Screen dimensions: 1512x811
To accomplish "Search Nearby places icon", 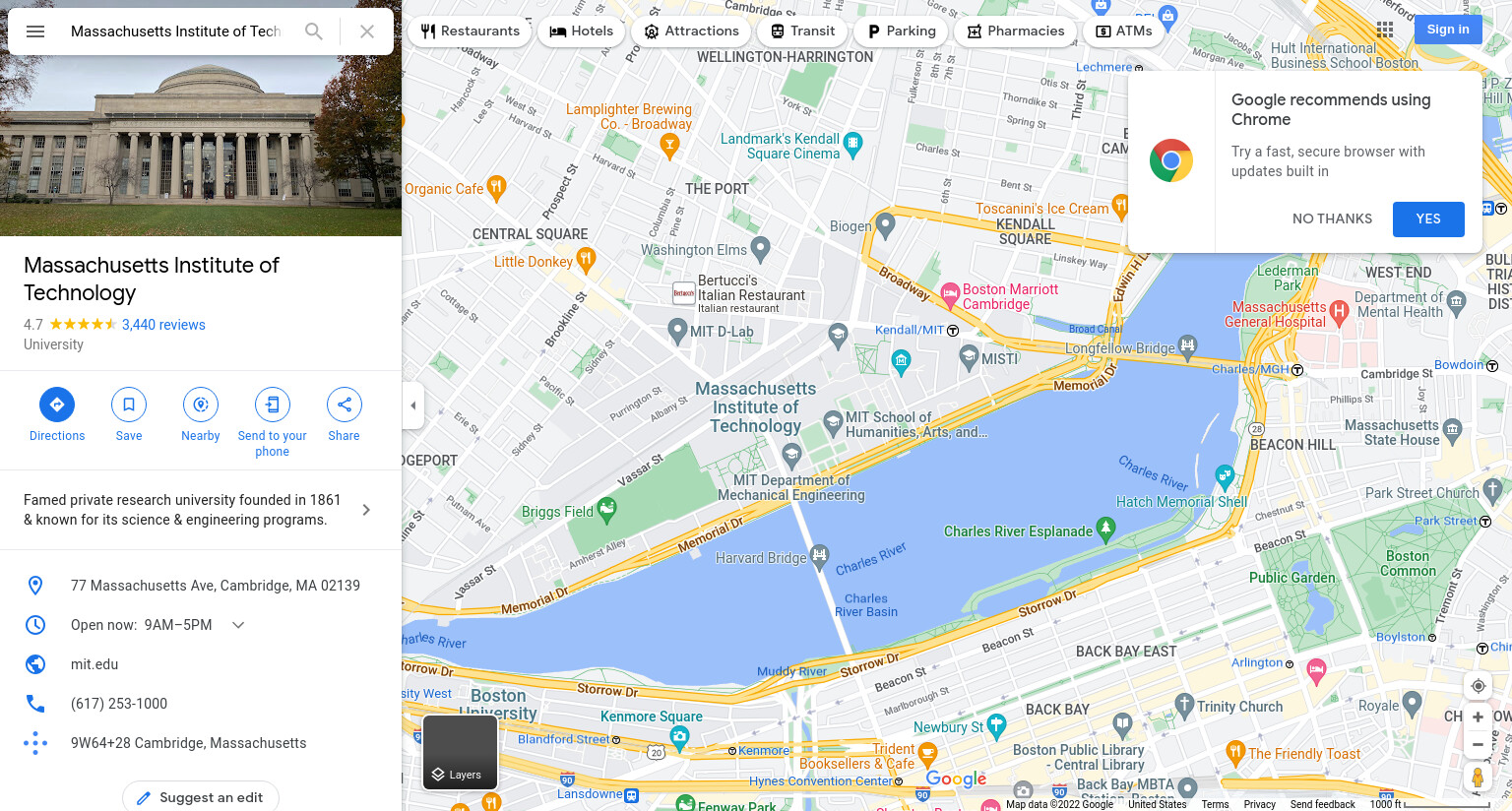I will [201, 405].
